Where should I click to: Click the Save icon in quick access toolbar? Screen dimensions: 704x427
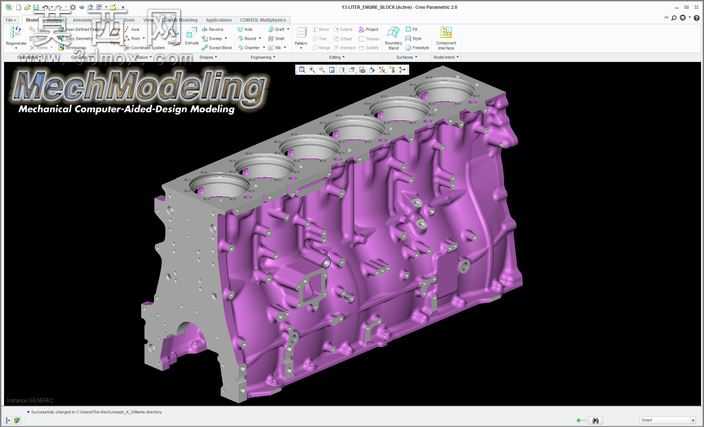tap(36, 7)
